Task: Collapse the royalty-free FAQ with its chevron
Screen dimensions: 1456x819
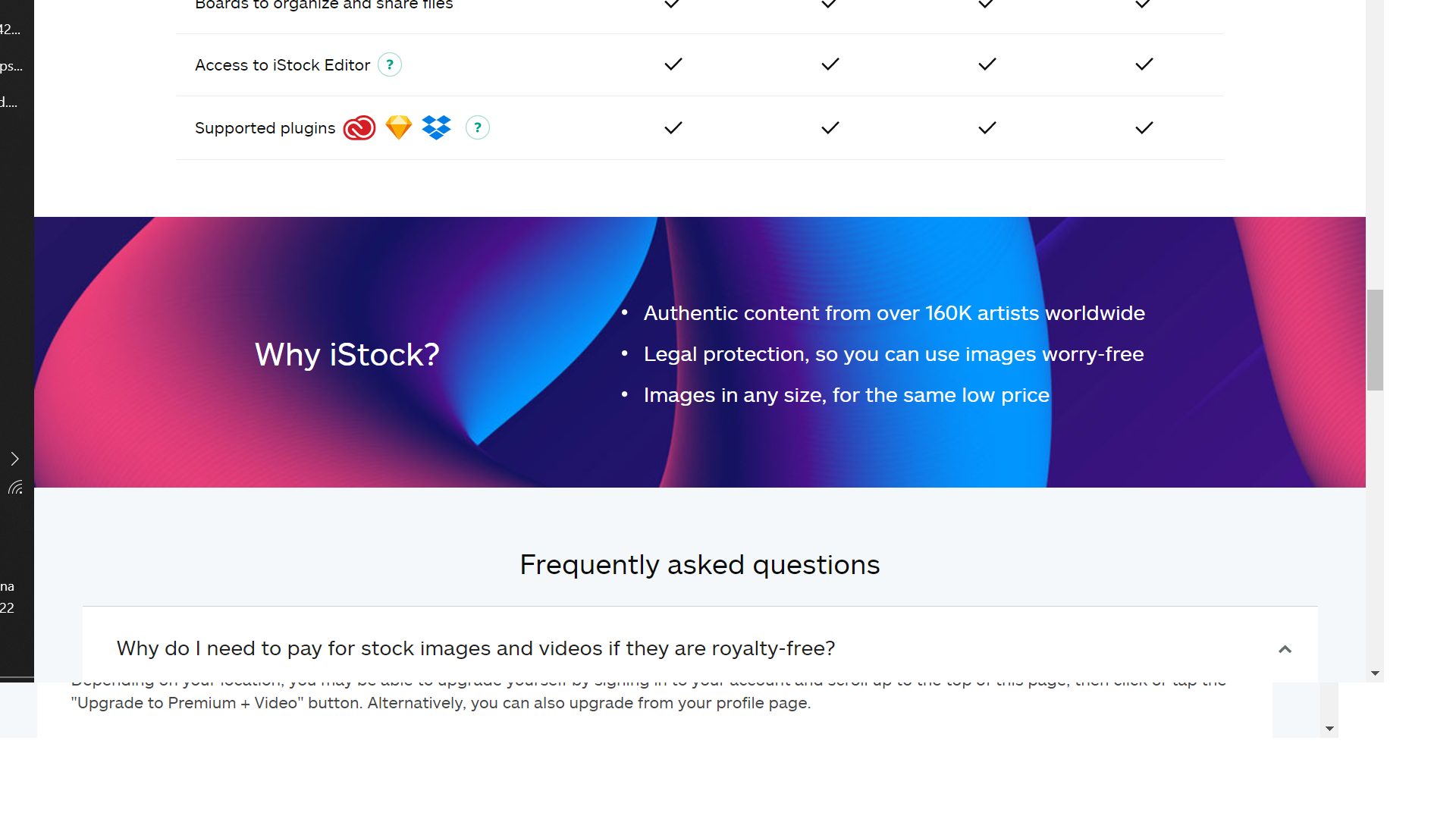Action: pos(1285,649)
